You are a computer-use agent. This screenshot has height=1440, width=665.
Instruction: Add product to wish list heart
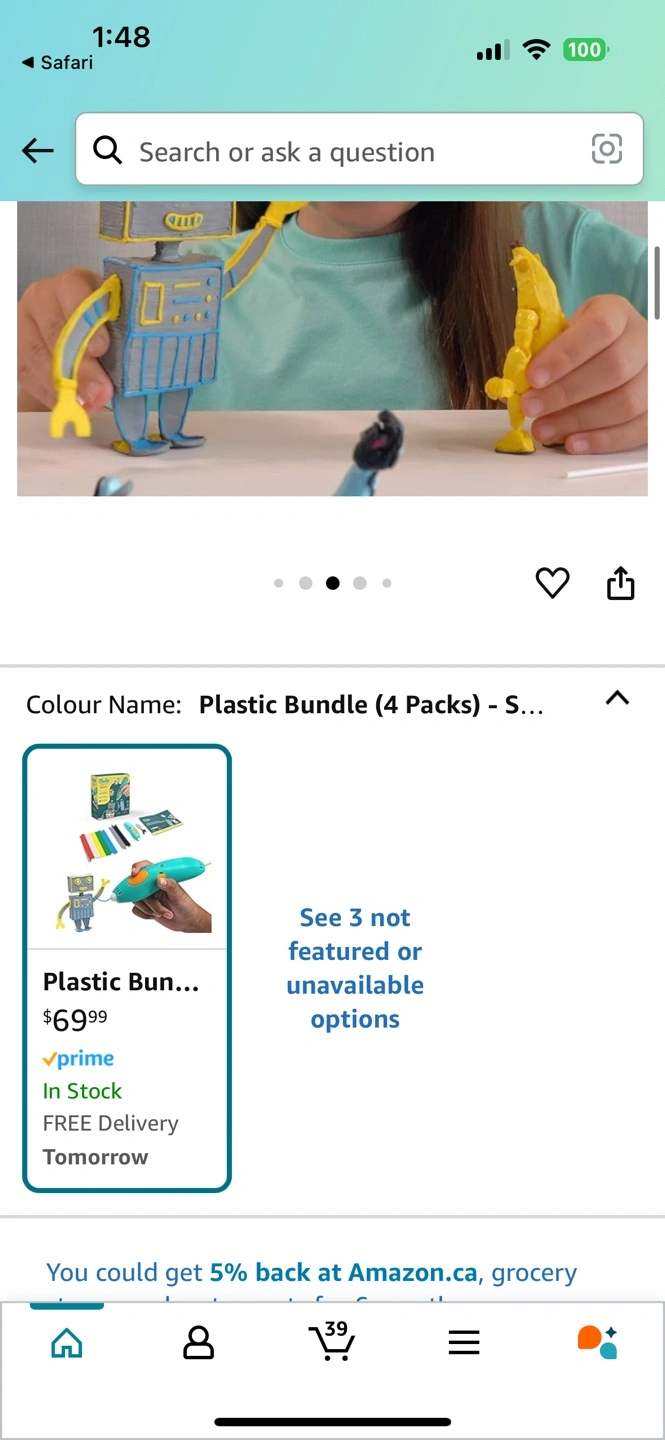[x=552, y=583]
